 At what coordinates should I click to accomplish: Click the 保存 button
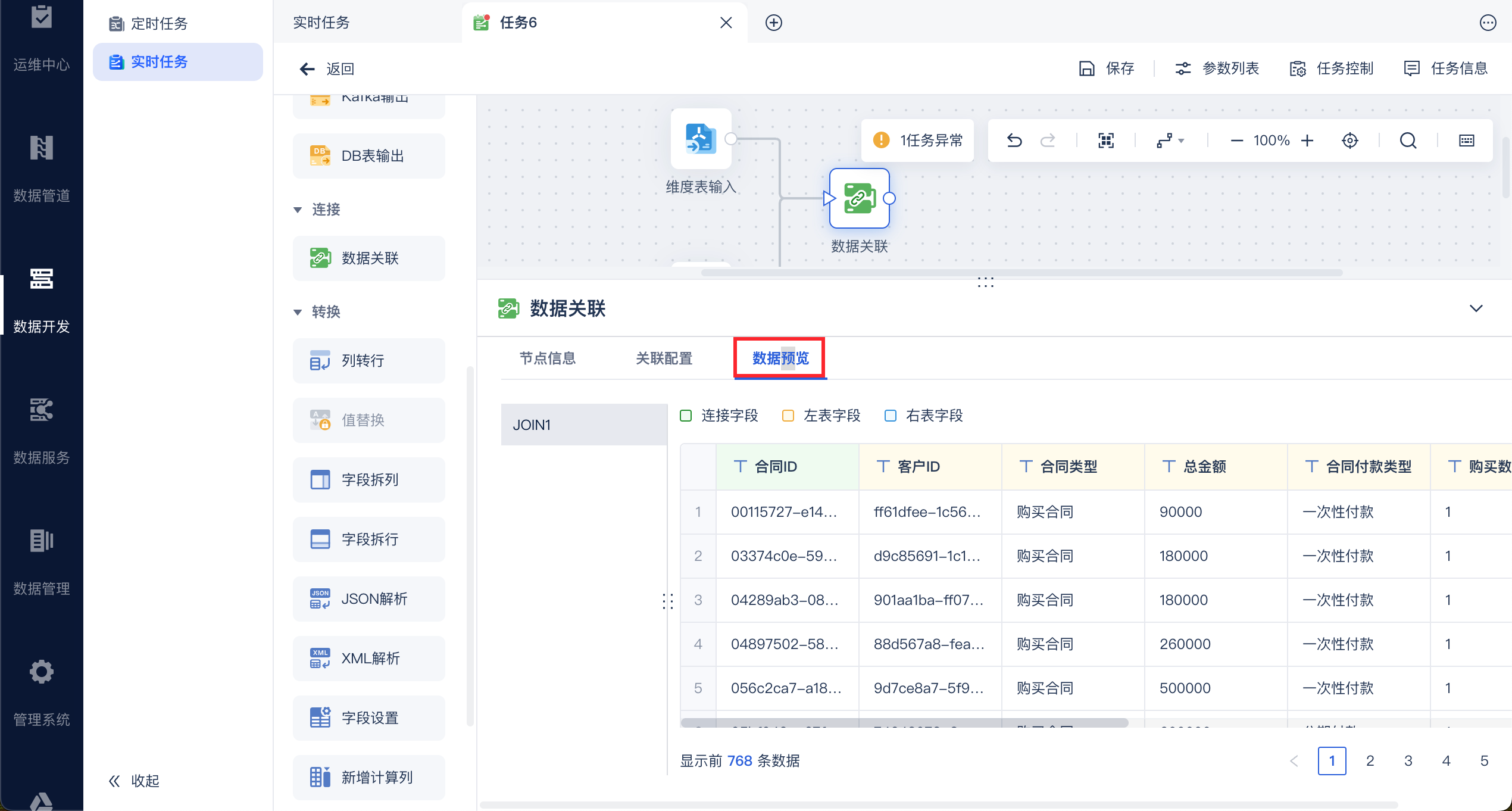tap(1107, 68)
